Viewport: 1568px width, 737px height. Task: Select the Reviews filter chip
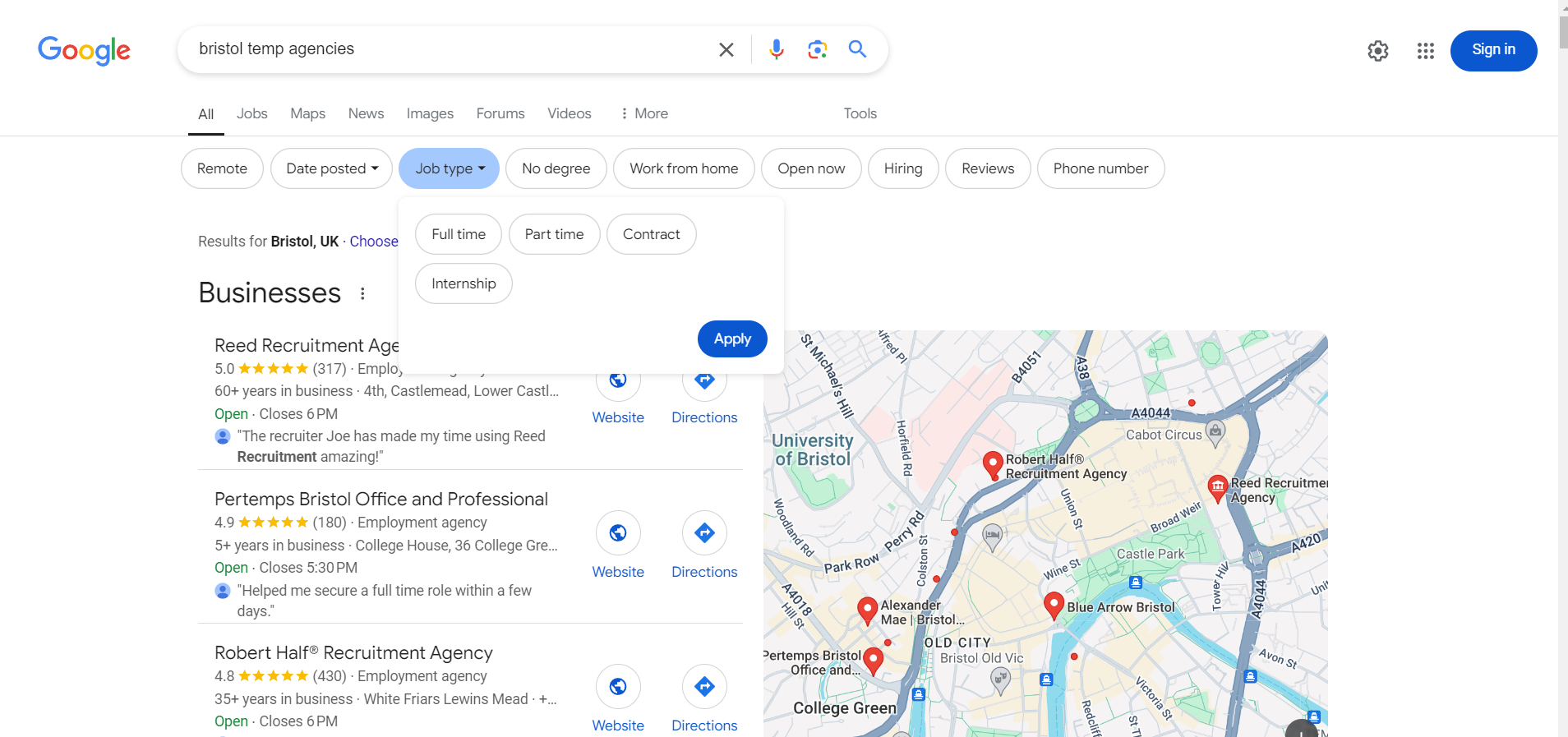988,168
